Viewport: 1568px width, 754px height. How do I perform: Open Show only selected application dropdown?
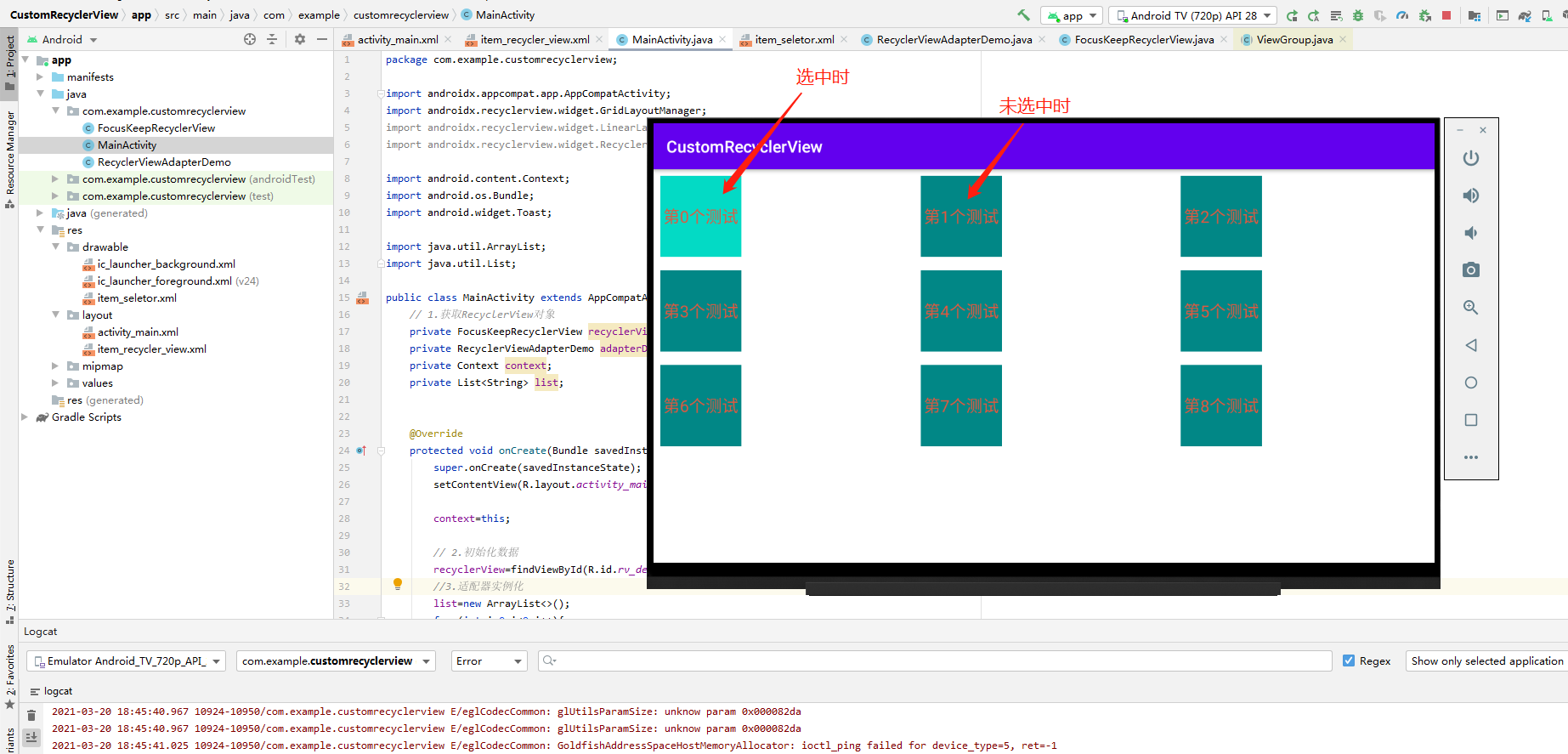click(1486, 661)
